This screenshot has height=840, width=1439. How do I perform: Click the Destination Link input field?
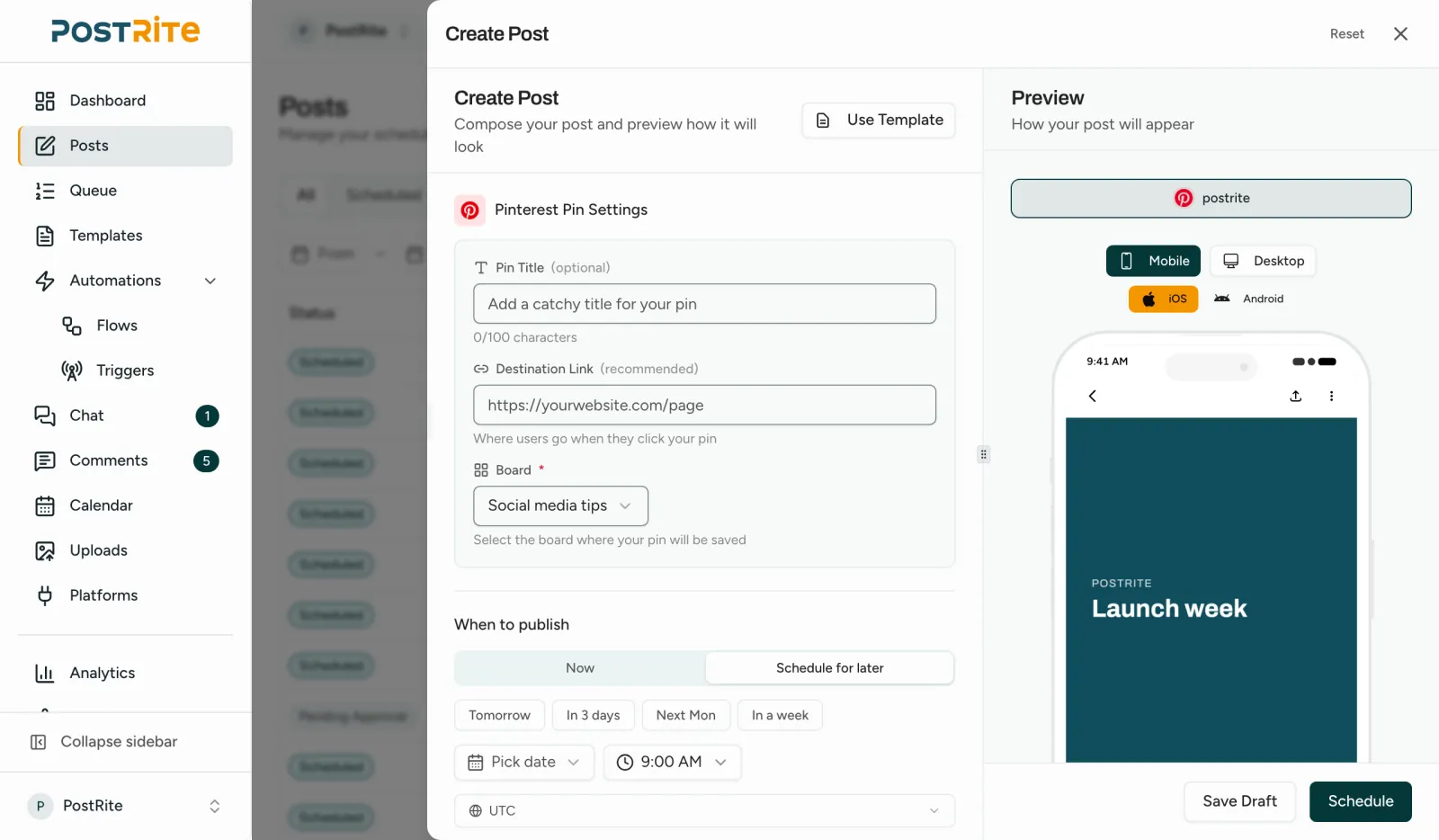[x=704, y=406]
